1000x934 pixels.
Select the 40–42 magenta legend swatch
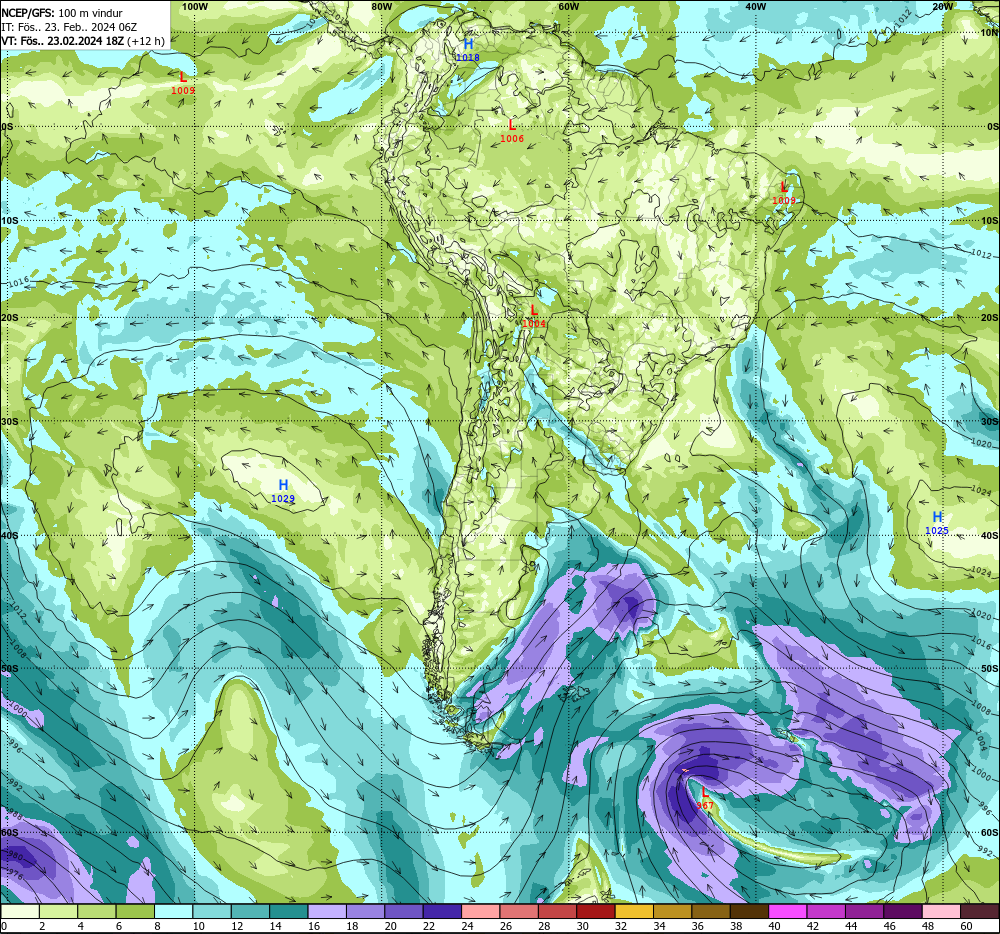788,911
